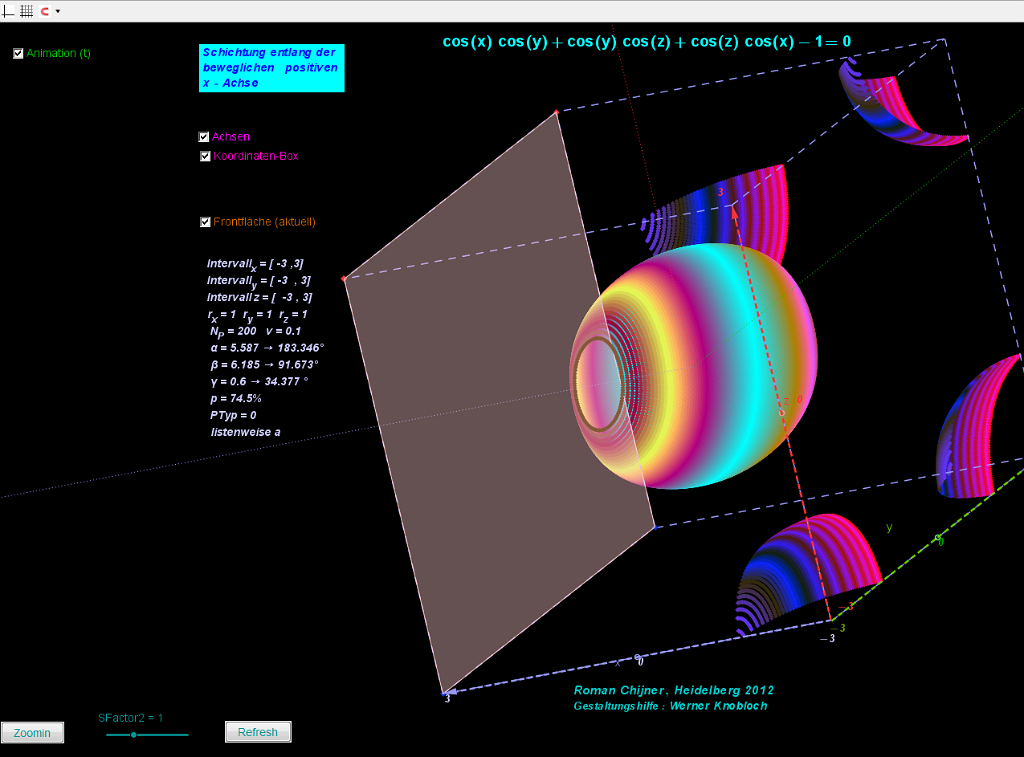
Task: Disable the Achsen checkbox
Action: click(x=205, y=137)
